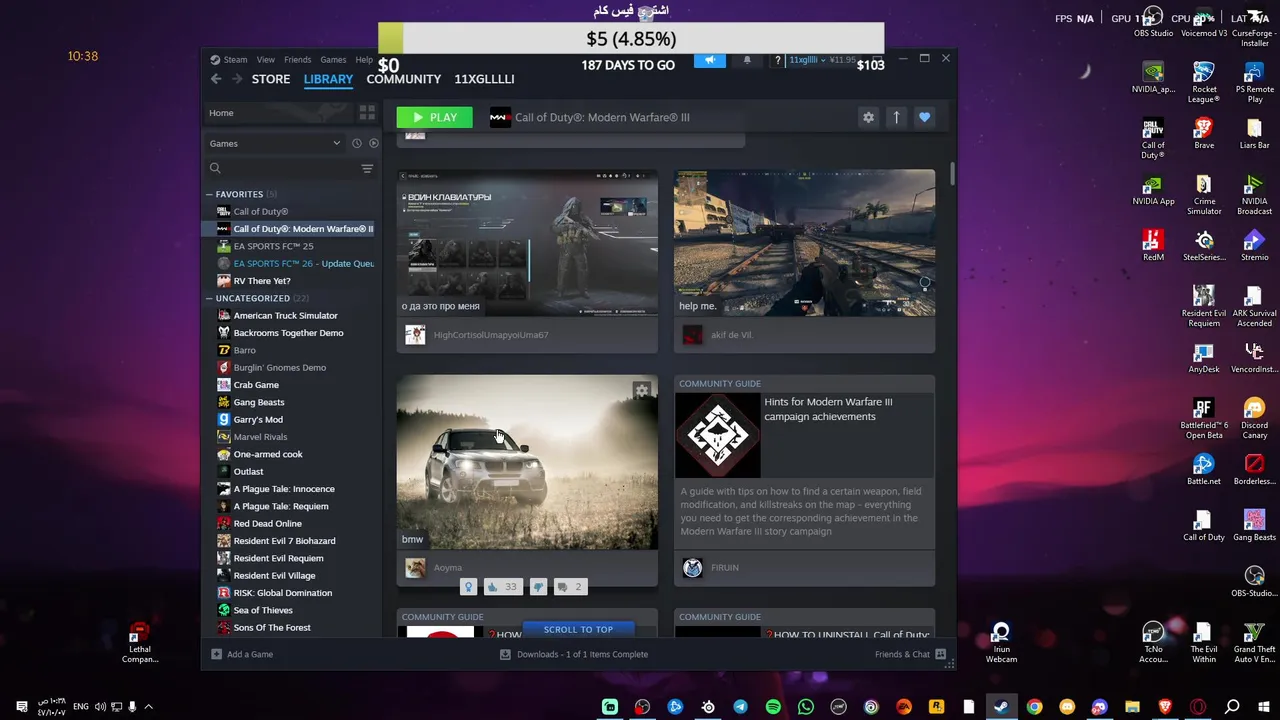Open the Brave desktop shortcut
The width and height of the screenshot is (1280, 720).
point(1204,134)
